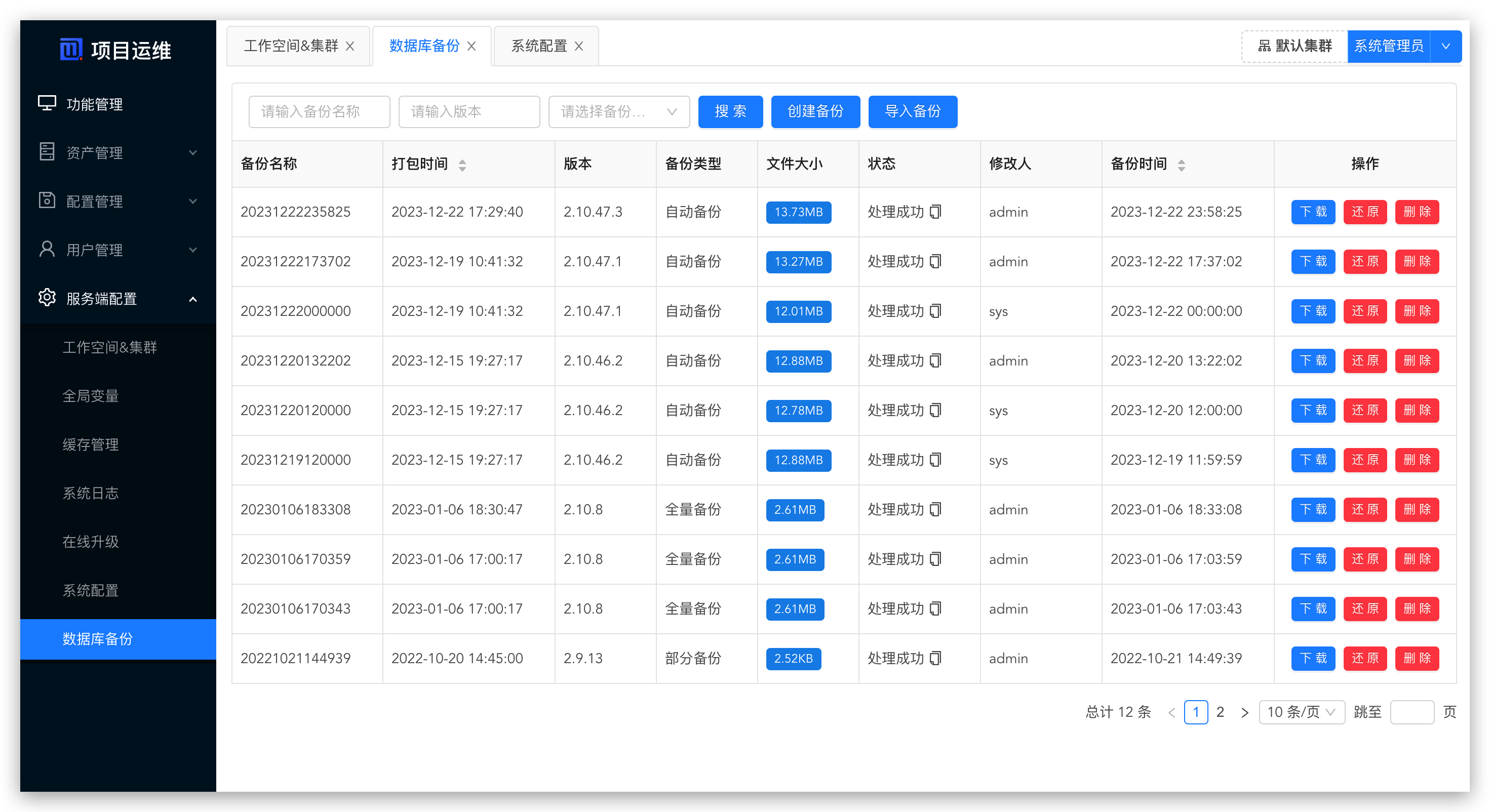The image size is (1490, 812).
Task: Click the 项目运维 logo icon
Action: [71, 50]
